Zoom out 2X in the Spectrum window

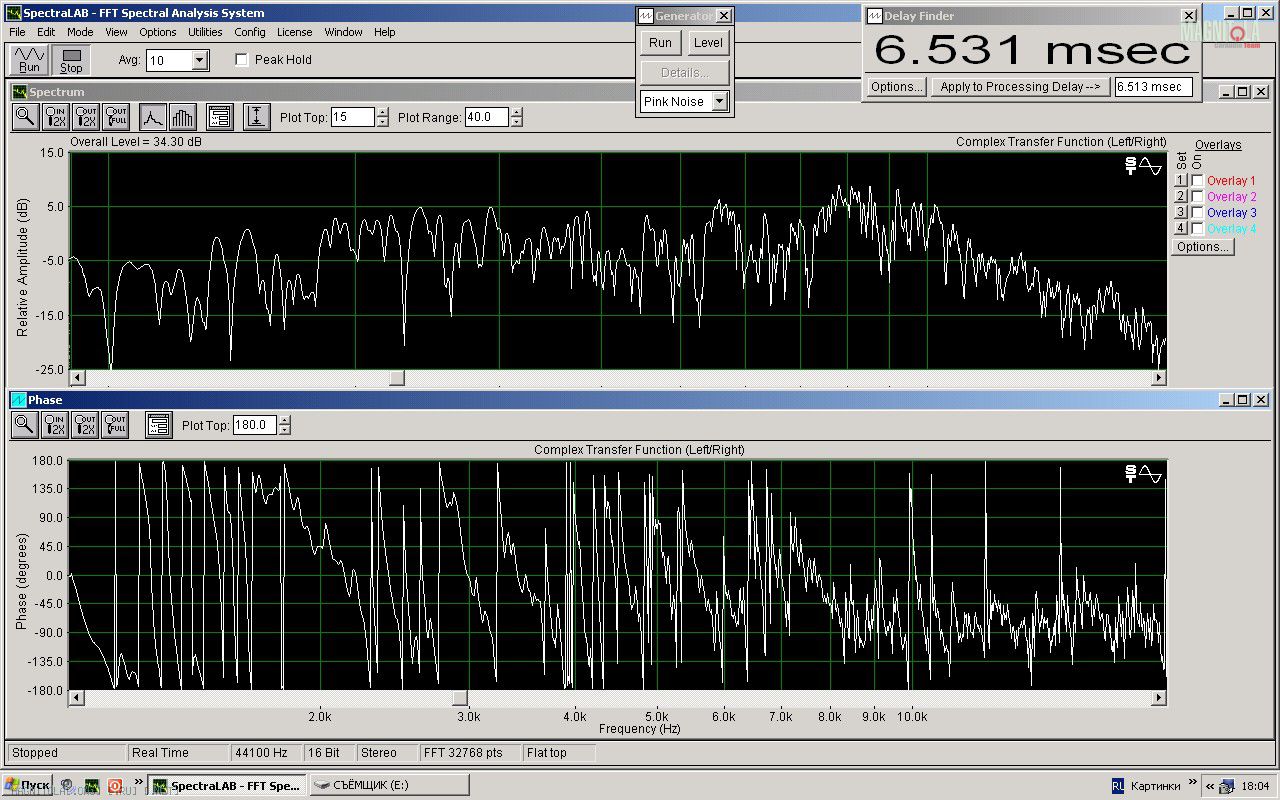(x=85, y=117)
